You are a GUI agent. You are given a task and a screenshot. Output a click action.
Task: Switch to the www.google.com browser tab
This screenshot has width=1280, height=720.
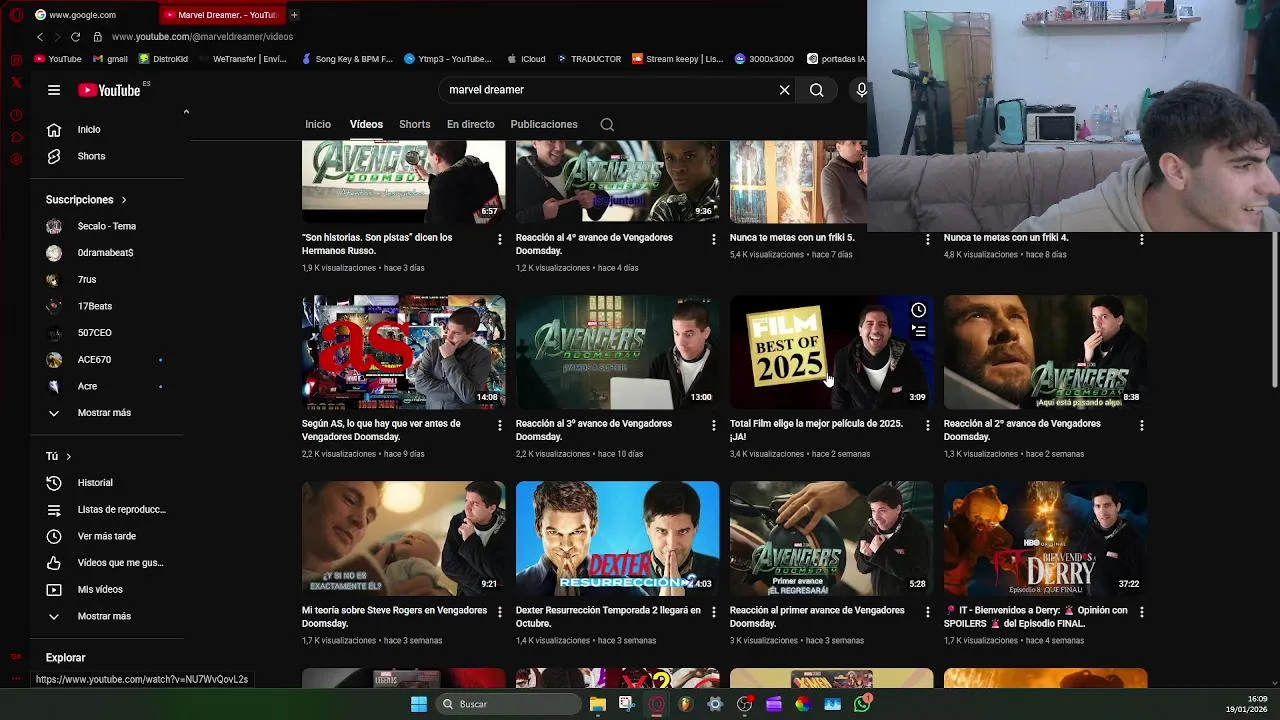click(92, 15)
